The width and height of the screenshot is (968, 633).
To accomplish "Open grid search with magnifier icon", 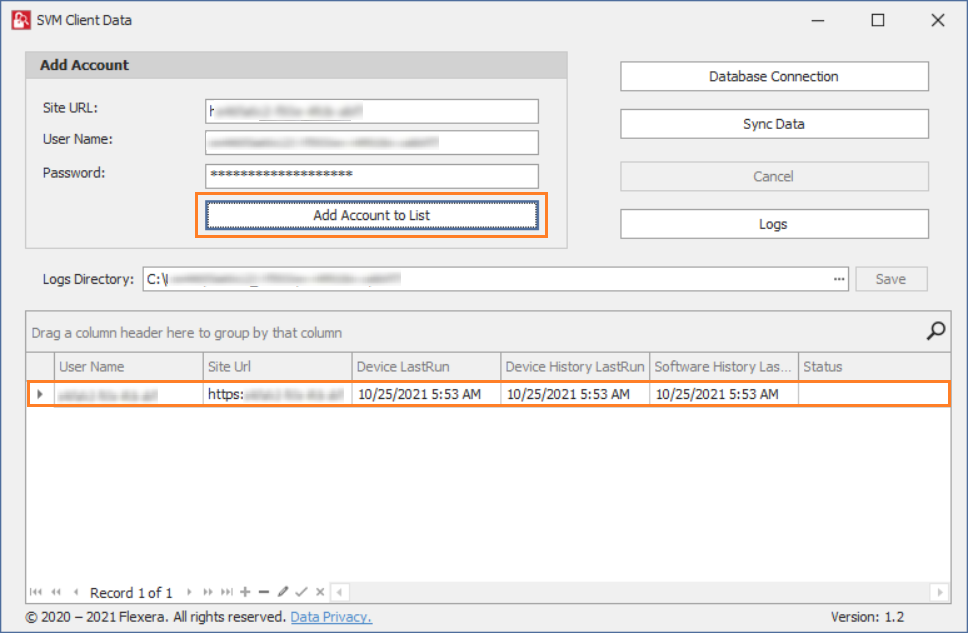I will point(936,331).
